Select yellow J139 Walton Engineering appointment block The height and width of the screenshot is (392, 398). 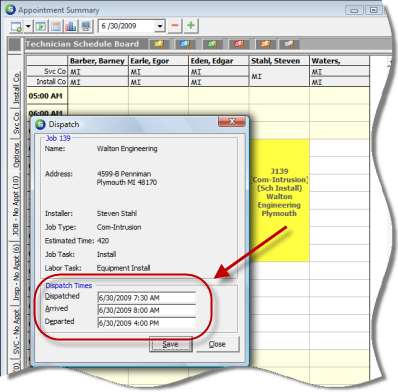[279, 200]
